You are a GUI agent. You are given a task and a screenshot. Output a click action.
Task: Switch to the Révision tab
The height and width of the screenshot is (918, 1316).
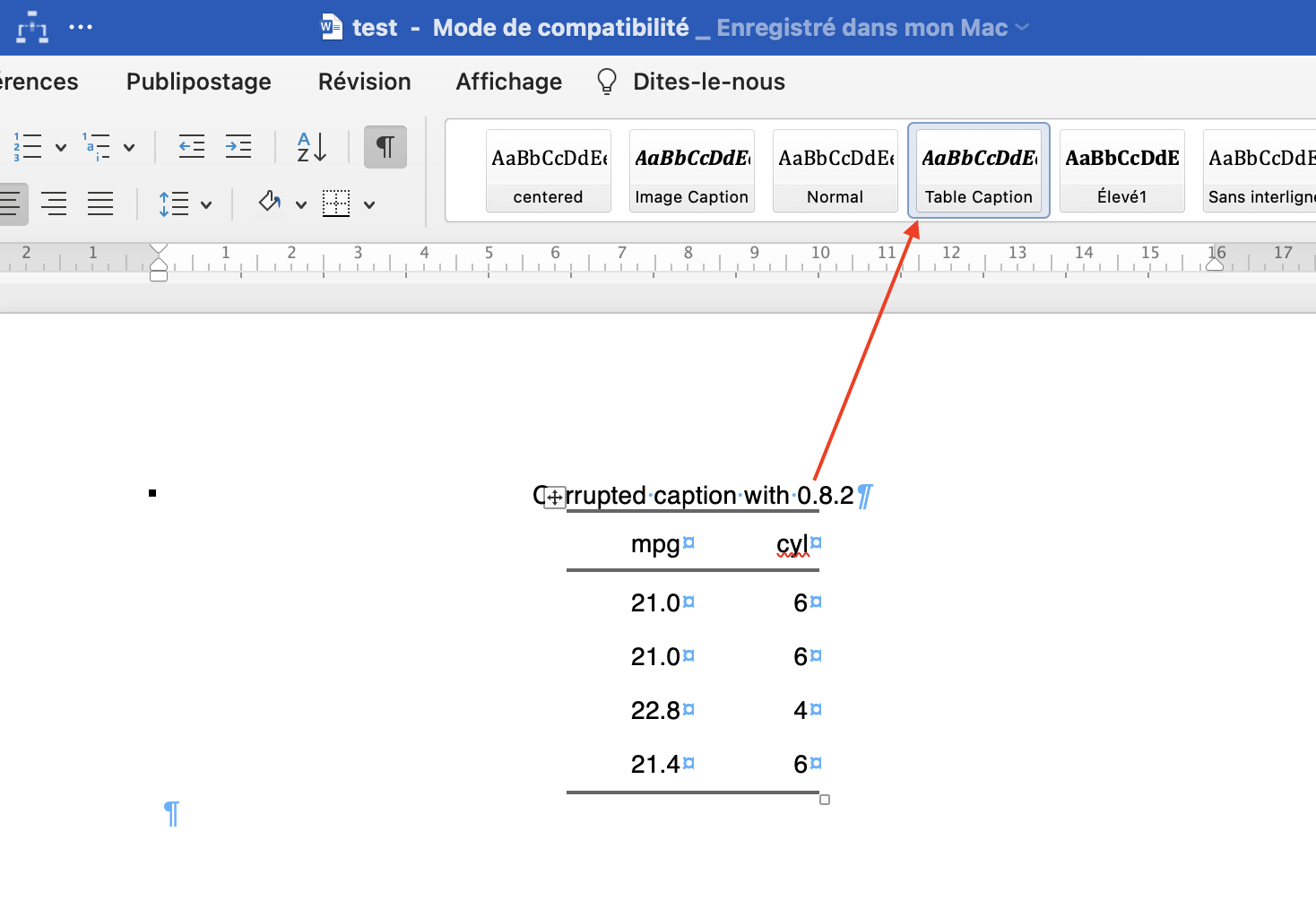click(364, 82)
